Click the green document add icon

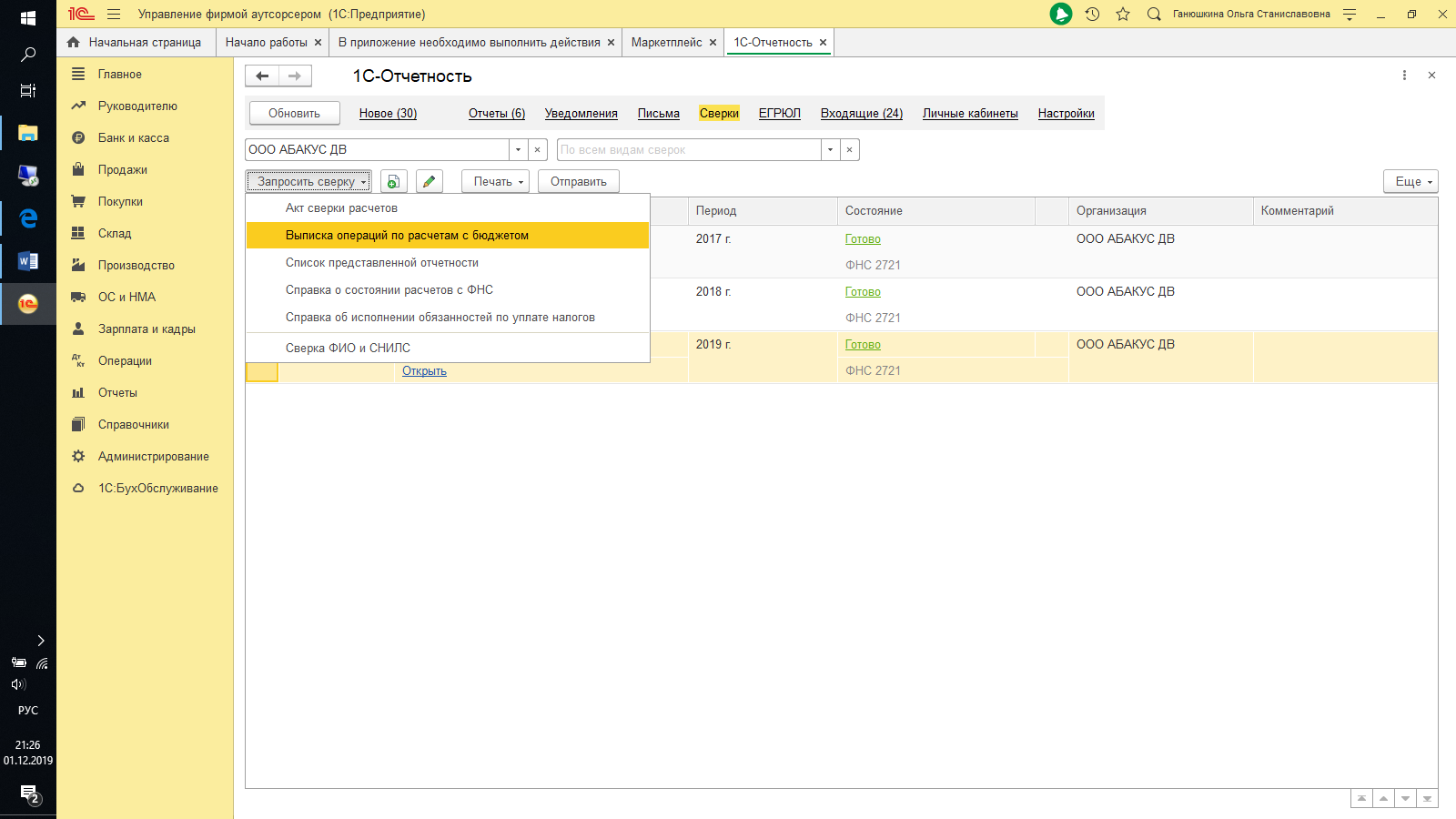pos(393,182)
